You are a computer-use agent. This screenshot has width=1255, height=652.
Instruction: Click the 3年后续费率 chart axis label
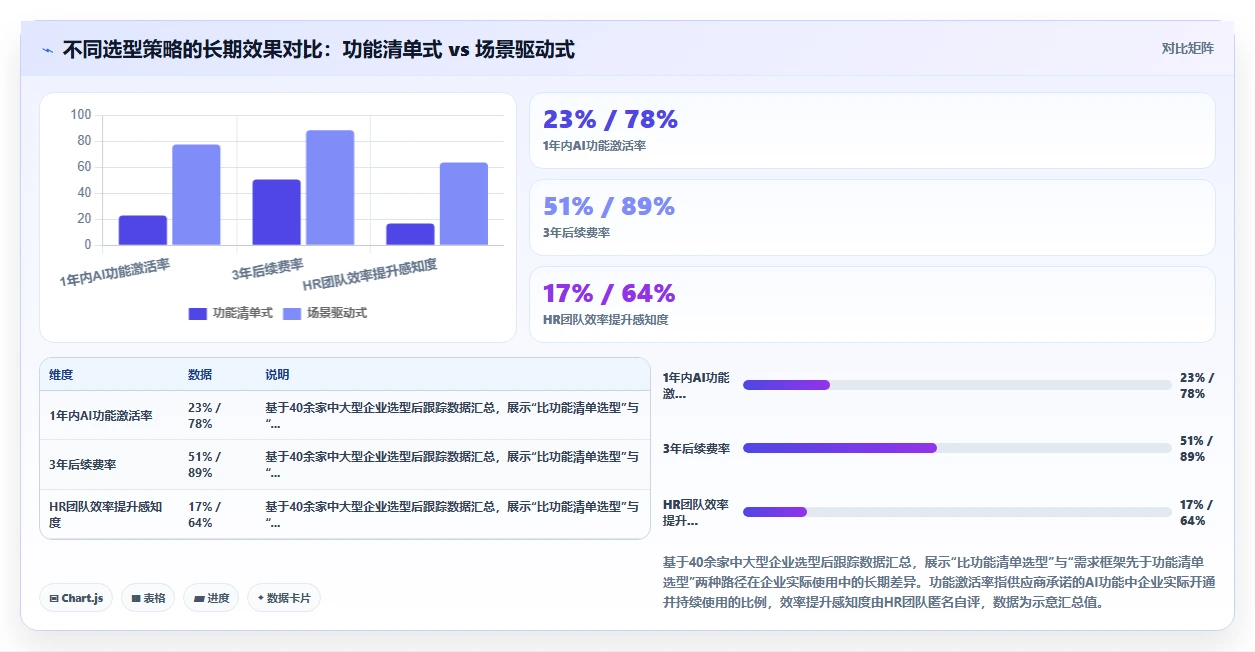268,268
